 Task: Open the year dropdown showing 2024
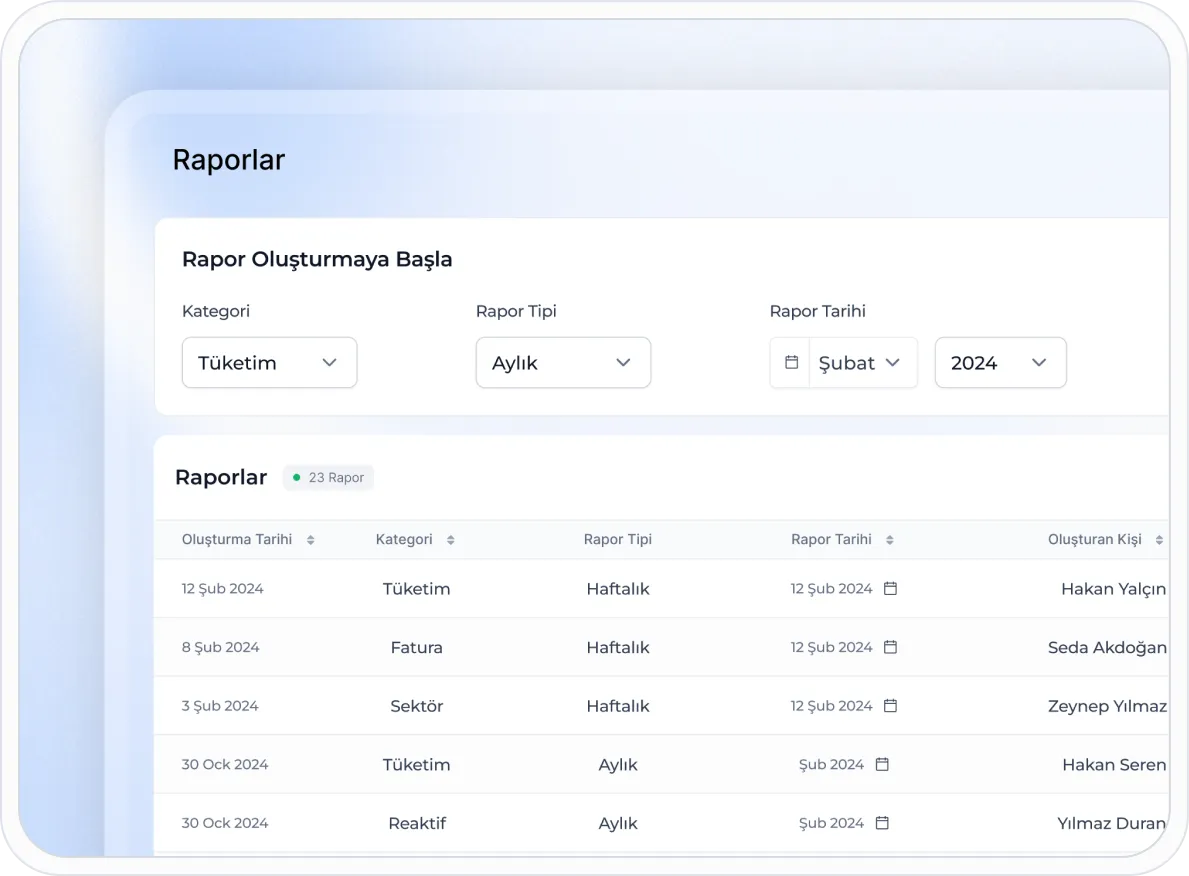point(1000,363)
